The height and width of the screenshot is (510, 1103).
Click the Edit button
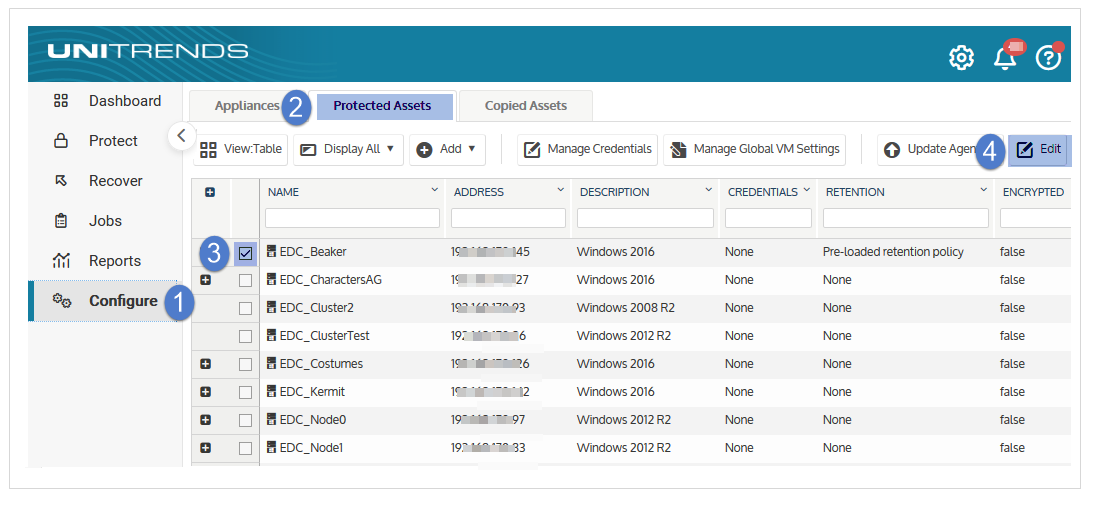(x=1039, y=150)
